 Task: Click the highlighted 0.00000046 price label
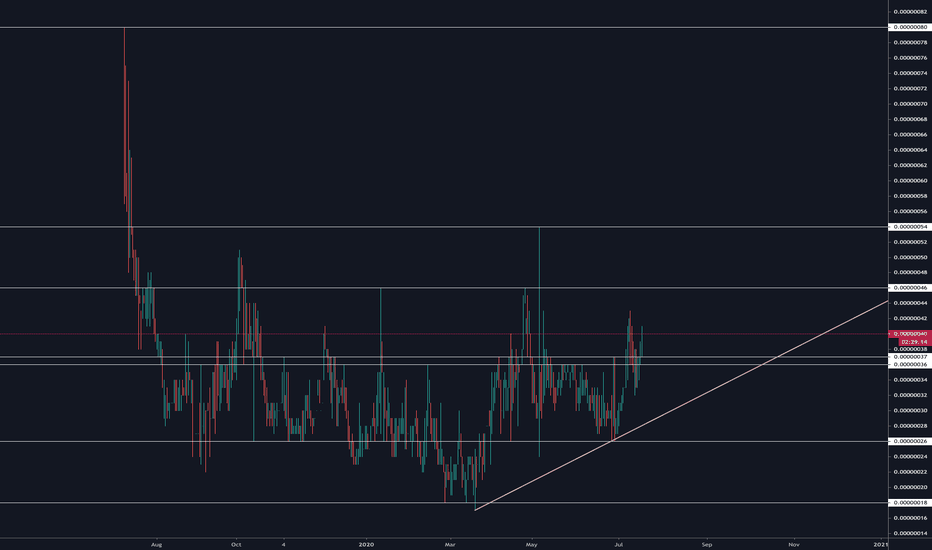(909, 288)
